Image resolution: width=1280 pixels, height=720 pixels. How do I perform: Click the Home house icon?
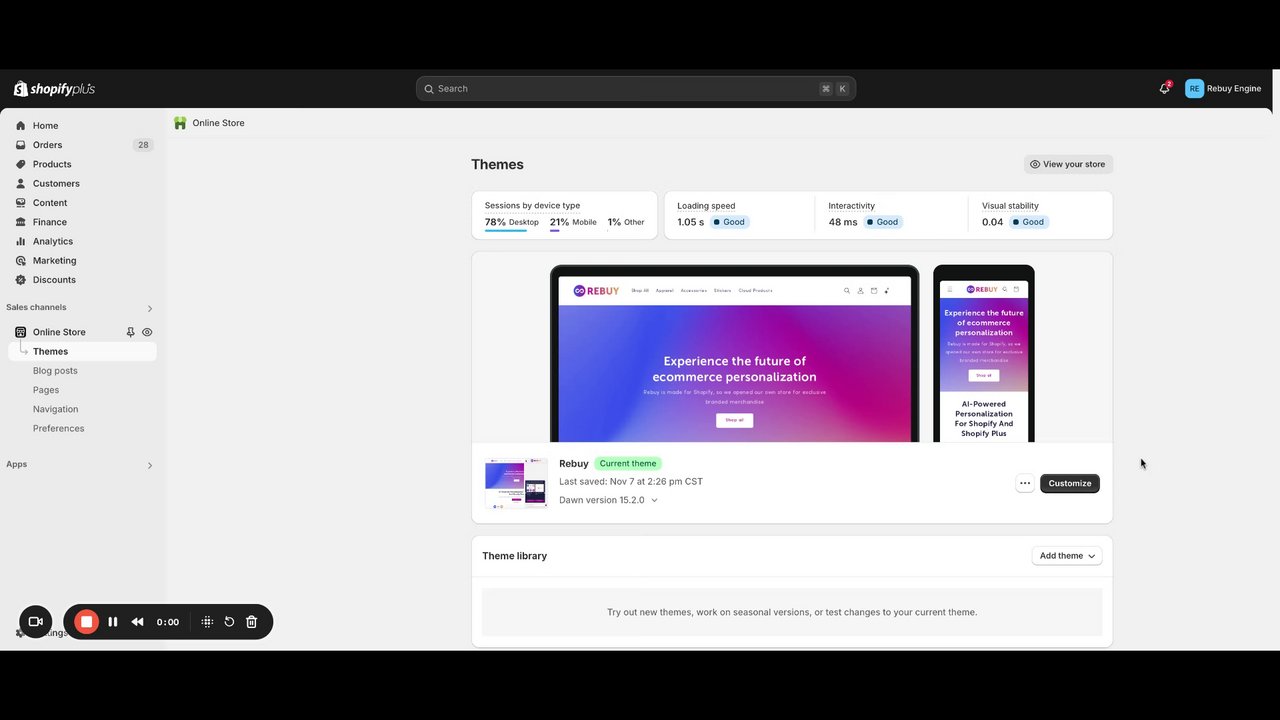(20, 126)
